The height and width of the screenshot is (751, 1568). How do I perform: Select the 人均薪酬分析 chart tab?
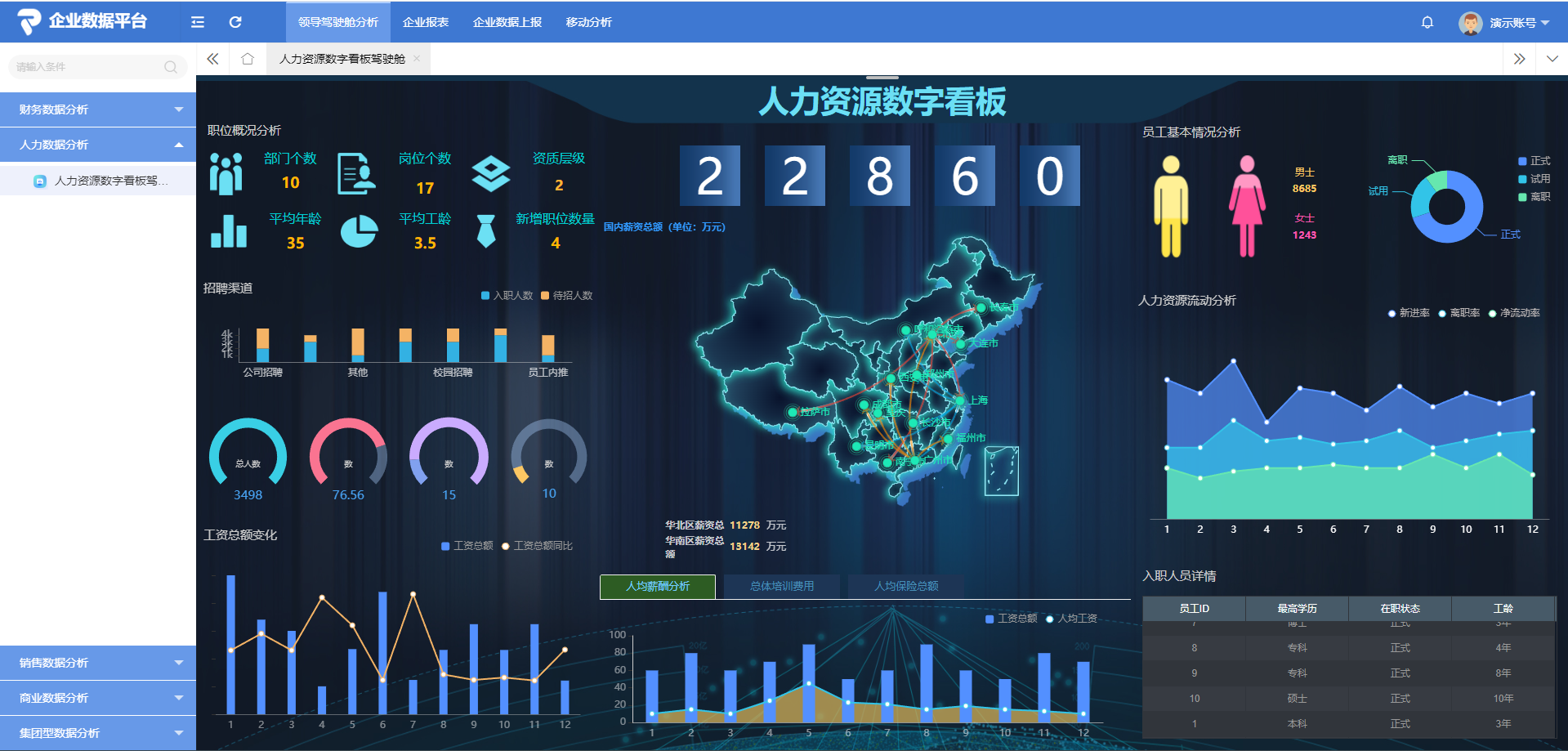coord(658,587)
